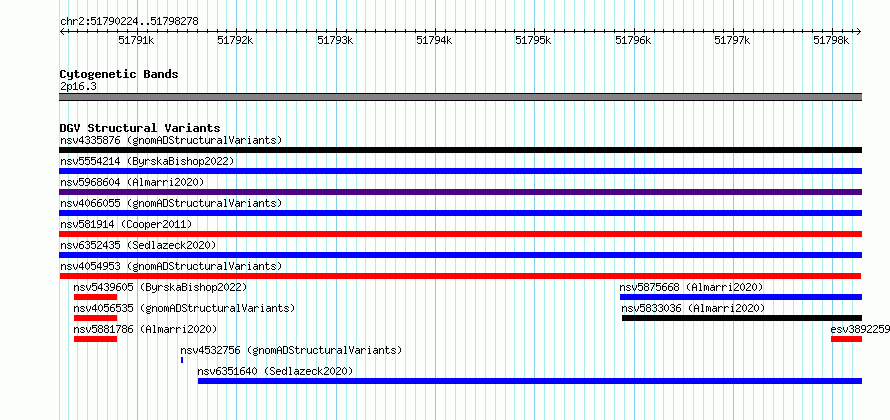Select the 51793k ruler tick label
This screenshot has width=890, height=420.
335,40
